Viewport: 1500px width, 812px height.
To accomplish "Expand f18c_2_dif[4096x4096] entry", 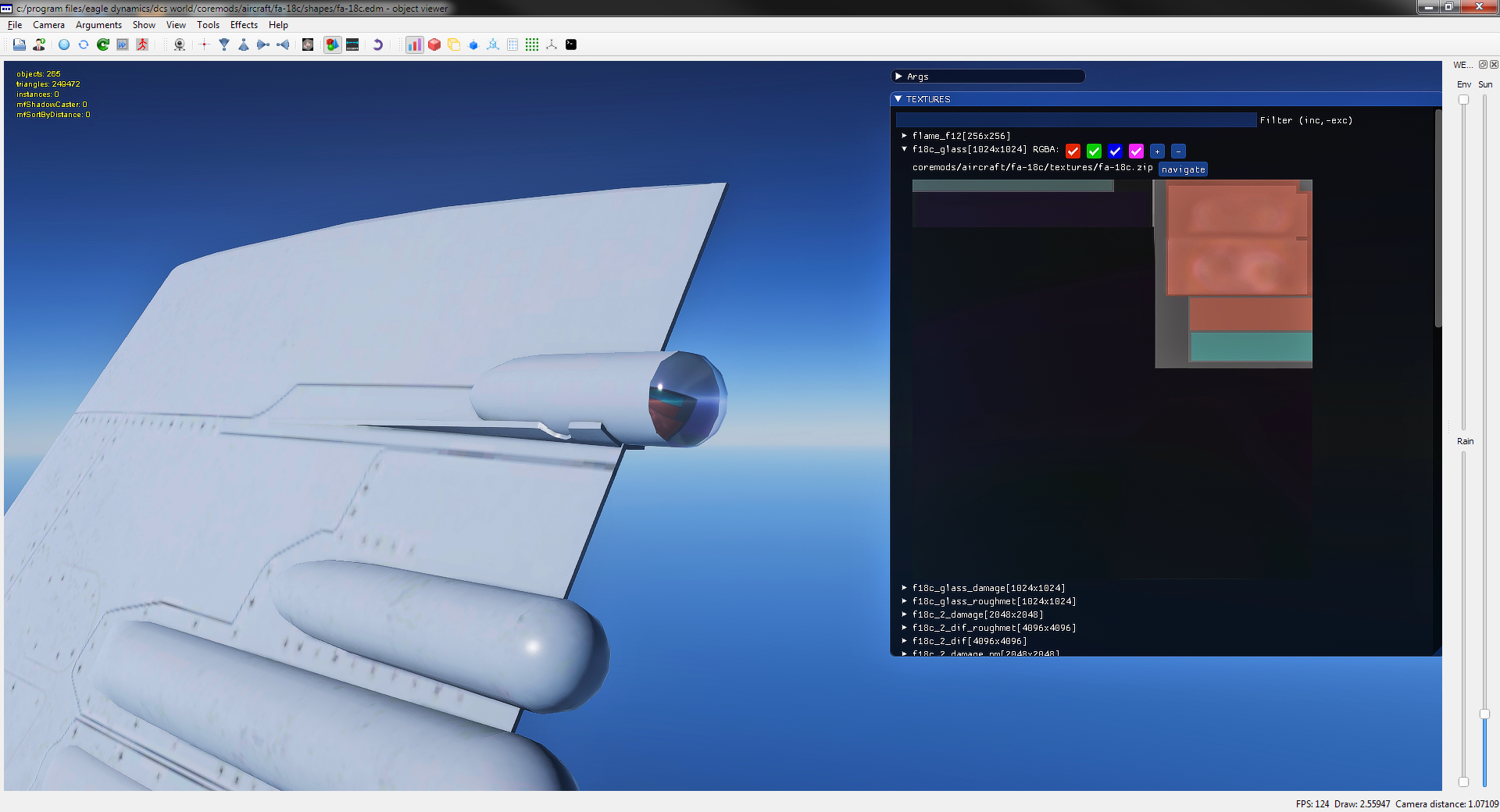I will click(x=905, y=641).
